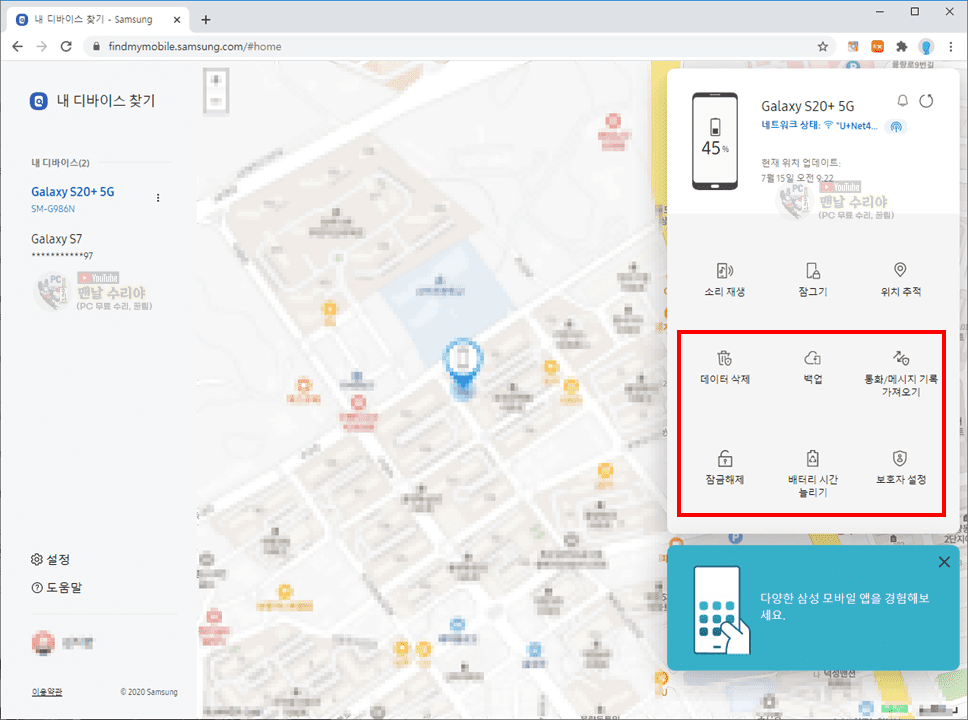Open Galaxy S20+ 5G more options menu
The height and width of the screenshot is (720, 968).
158,198
